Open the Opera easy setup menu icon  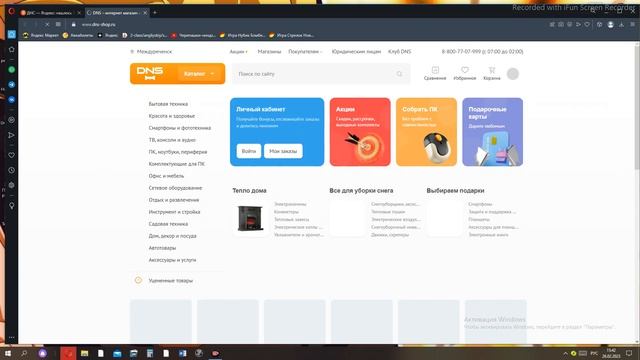tap(632, 24)
